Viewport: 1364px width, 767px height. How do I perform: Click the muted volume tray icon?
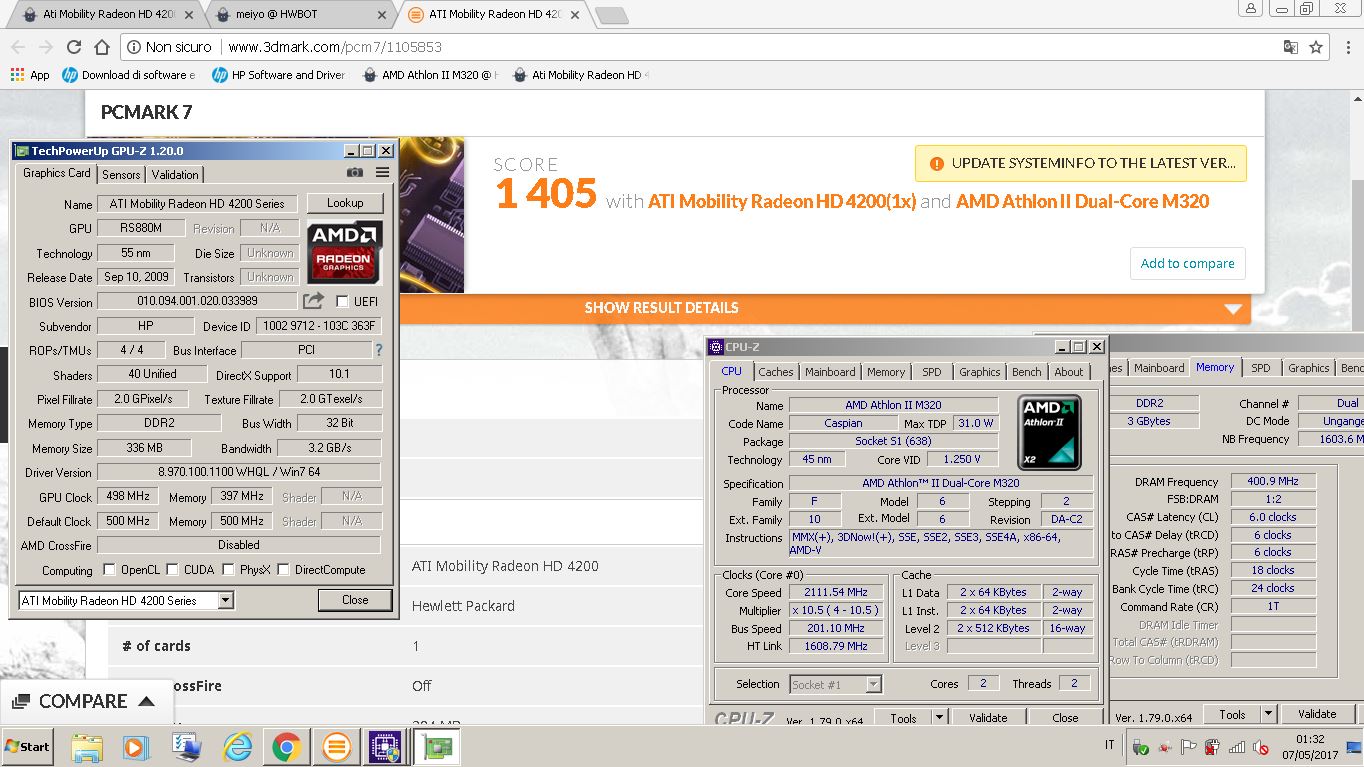coord(1260,746)
